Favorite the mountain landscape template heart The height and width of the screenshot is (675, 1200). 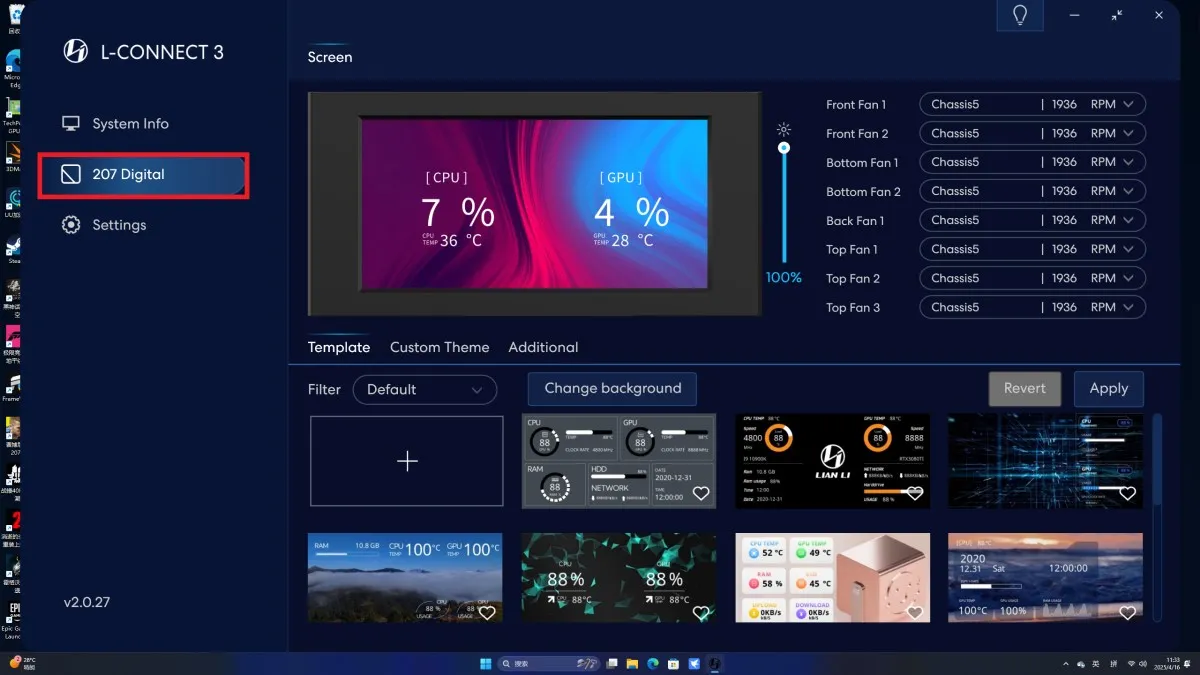[487, 612]
